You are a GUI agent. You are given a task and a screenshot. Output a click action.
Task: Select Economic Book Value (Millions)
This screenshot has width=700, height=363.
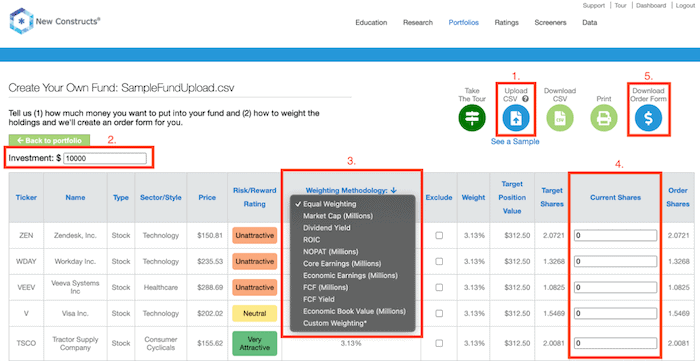pos(353,311)
